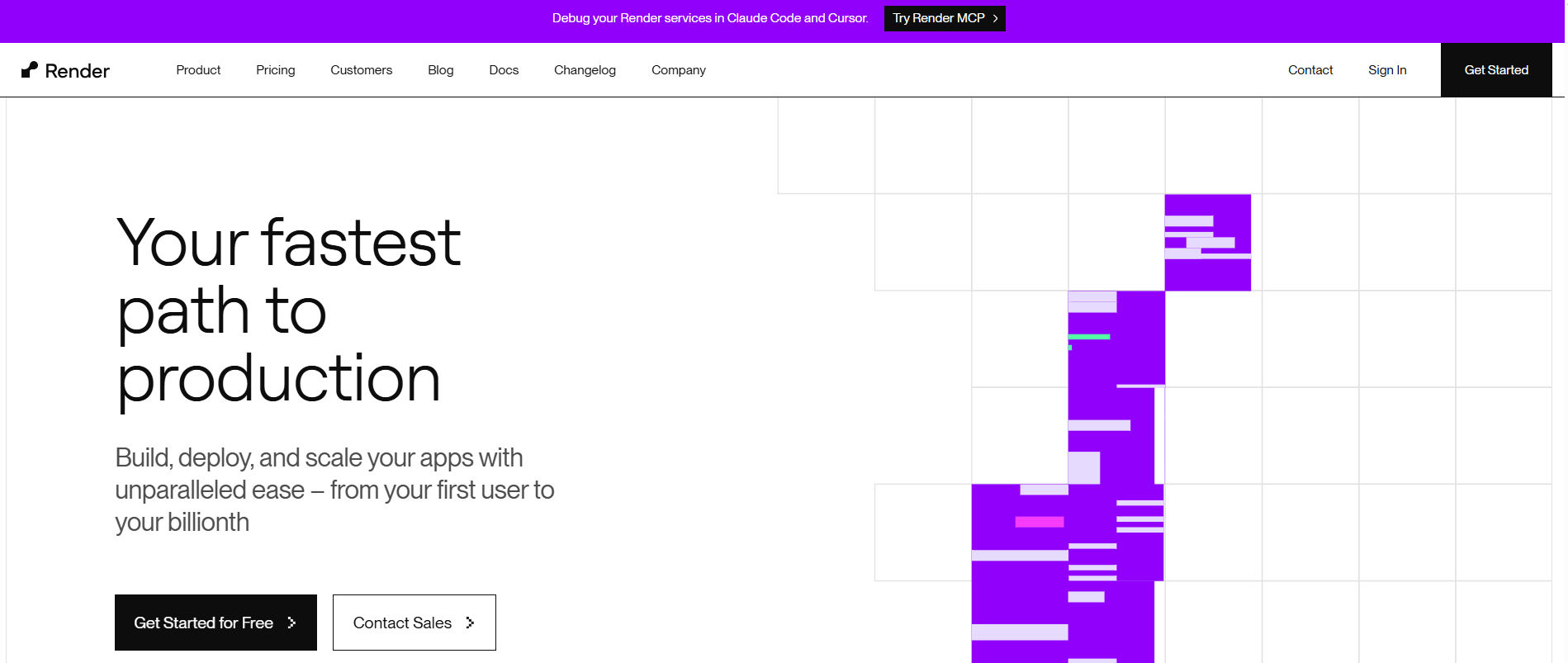Click the Try Render MCP button
Image resolution: width=1568 pixels, height=663 pixels.
click(x=944, y=18)
